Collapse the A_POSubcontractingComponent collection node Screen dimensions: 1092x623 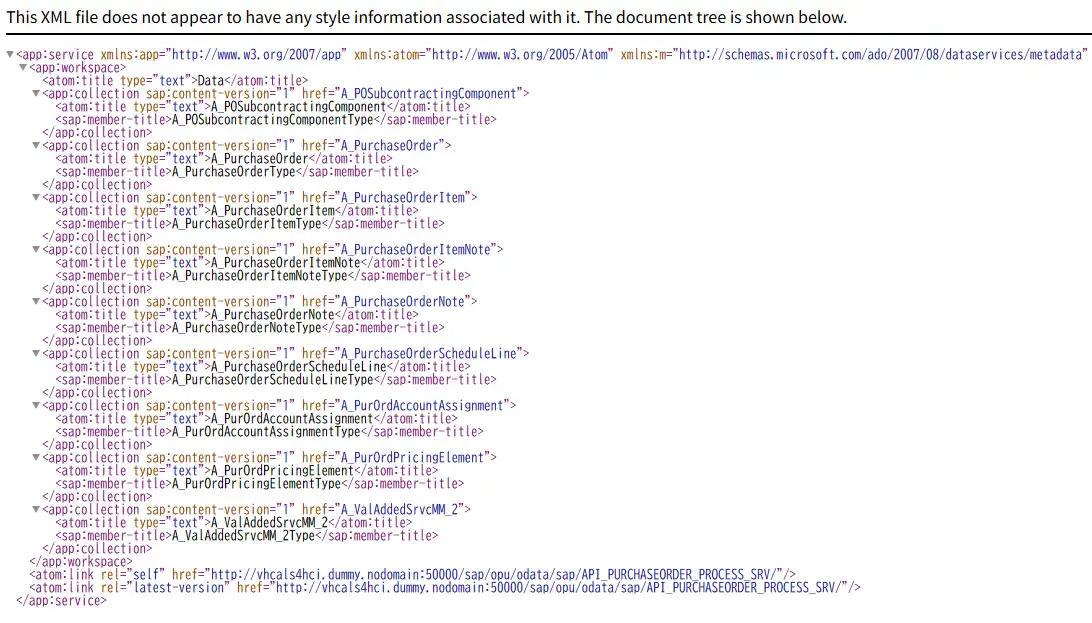[36, 94]
